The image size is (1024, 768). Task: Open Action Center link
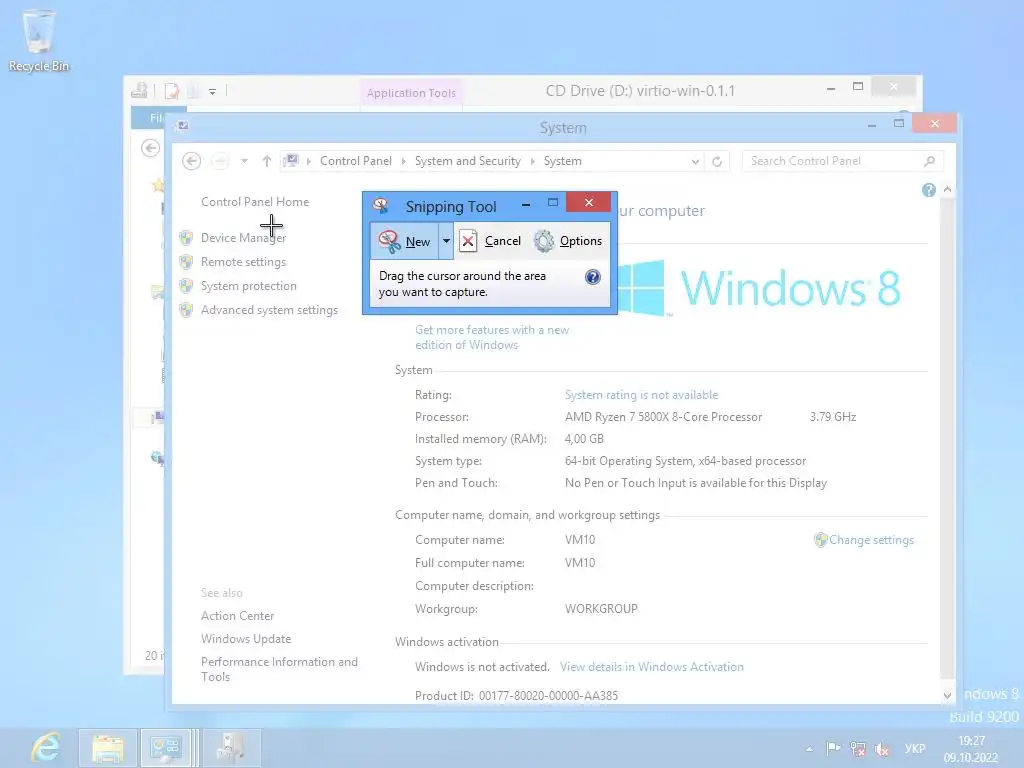tap(237, 616)
